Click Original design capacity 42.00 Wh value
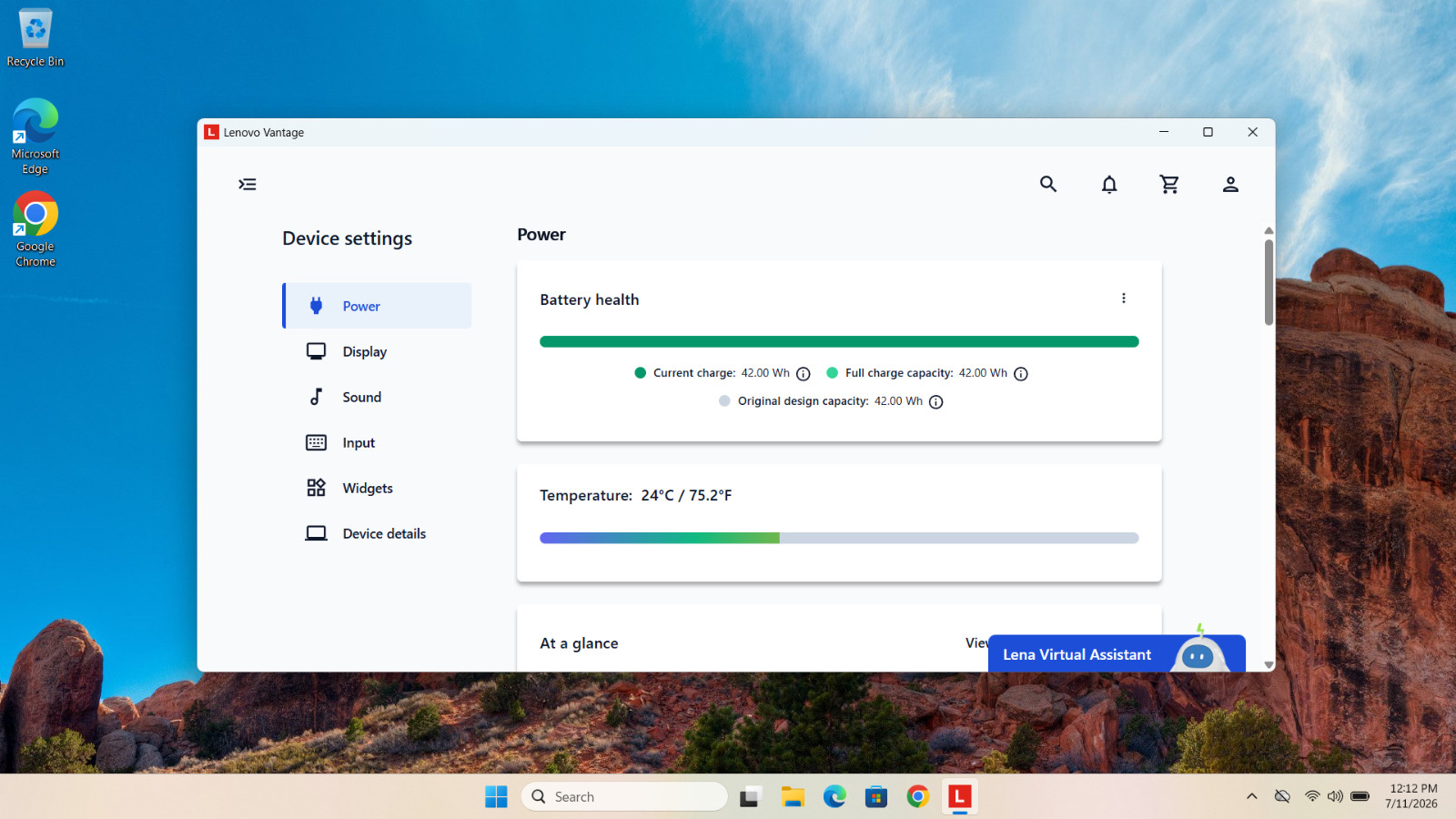Viewport: 1456px width, 819px height. coord(898,401)
